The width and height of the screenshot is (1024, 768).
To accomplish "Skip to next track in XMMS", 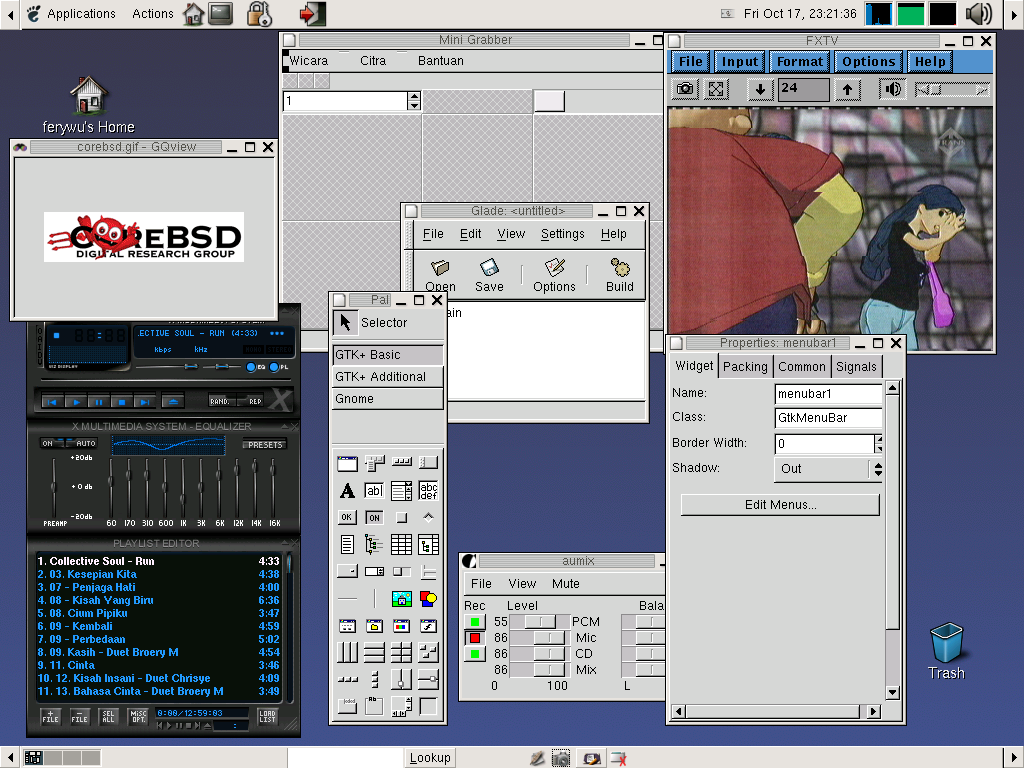I will pyautogui.click(x=144, y=402).
